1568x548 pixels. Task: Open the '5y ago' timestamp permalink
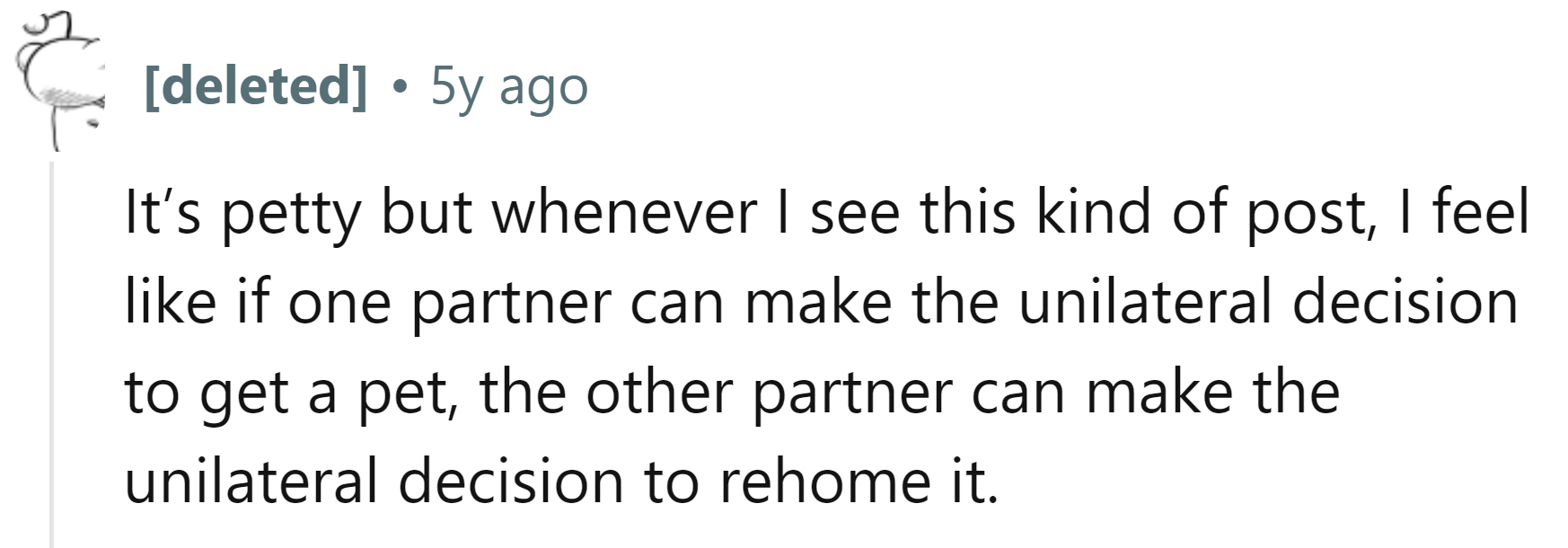coord(509,87)
